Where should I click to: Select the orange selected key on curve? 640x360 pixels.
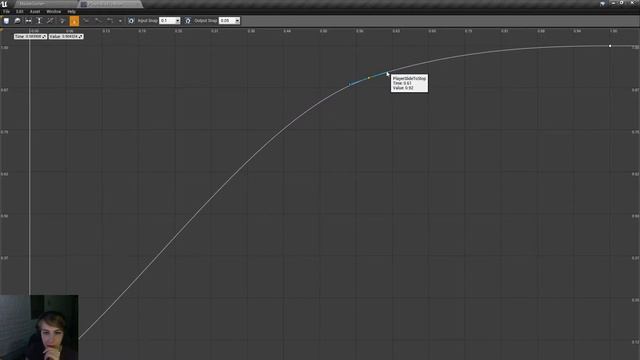click(369, 78)
